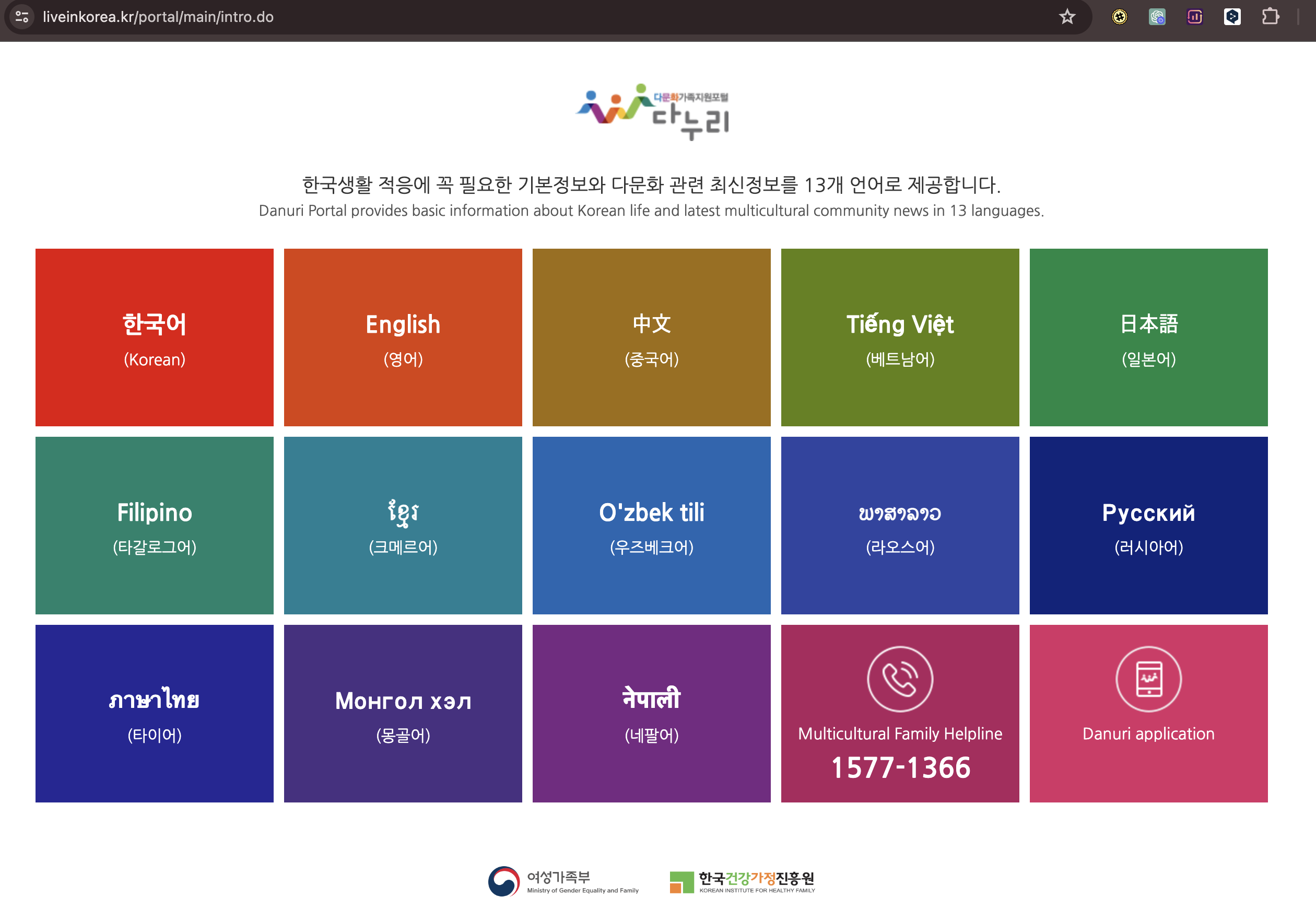The image size is (1316, 908).
Task: Select the 中文 Chinese language tile
Action: tap(651, 337)
